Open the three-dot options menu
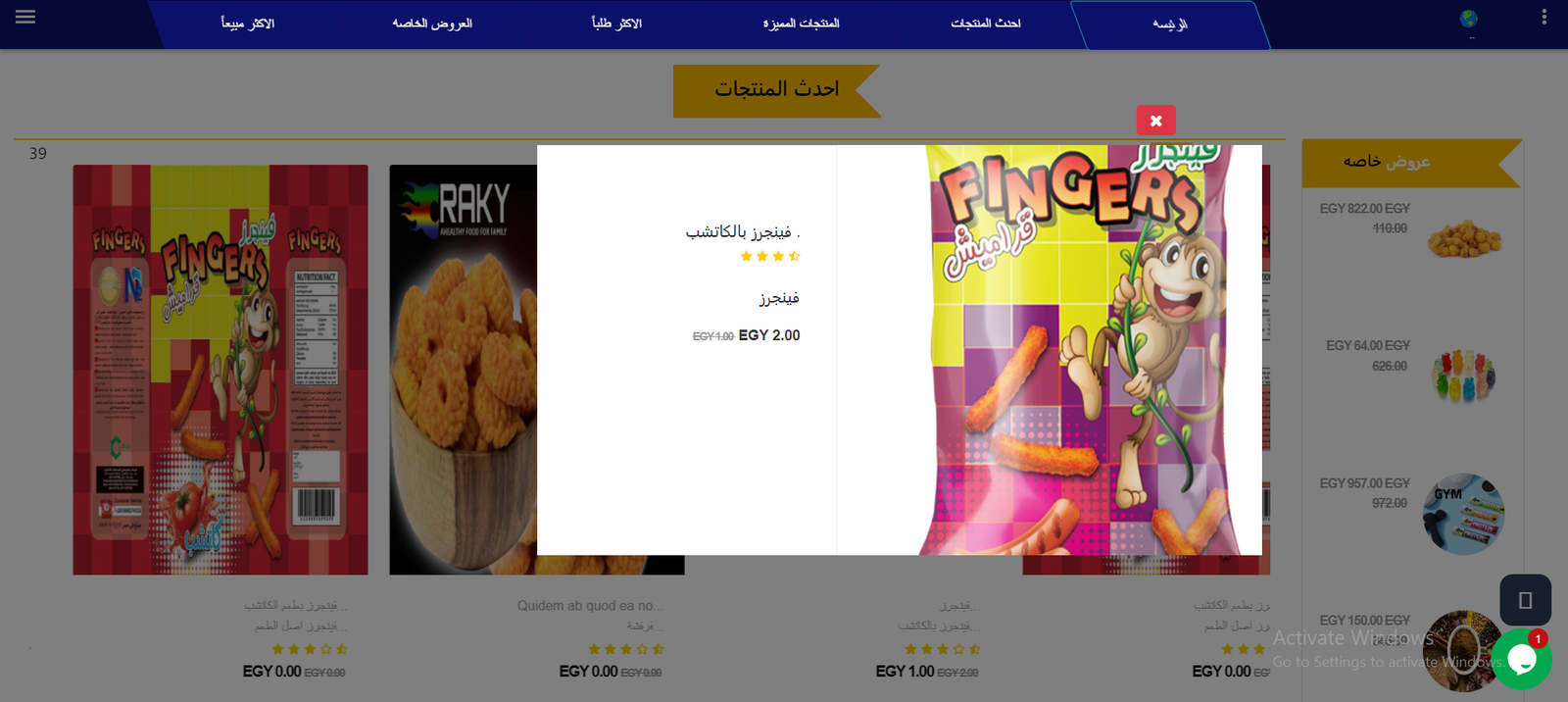Image resolution: width=1568 pixels, height=702 pixels. point(1544,17)
